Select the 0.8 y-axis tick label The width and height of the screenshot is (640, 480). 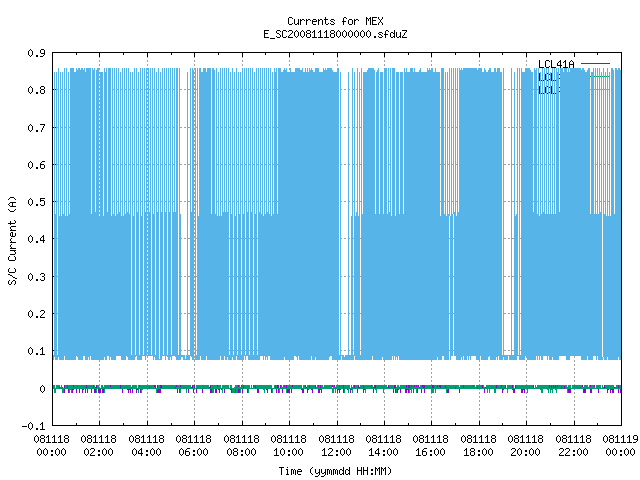36,90
